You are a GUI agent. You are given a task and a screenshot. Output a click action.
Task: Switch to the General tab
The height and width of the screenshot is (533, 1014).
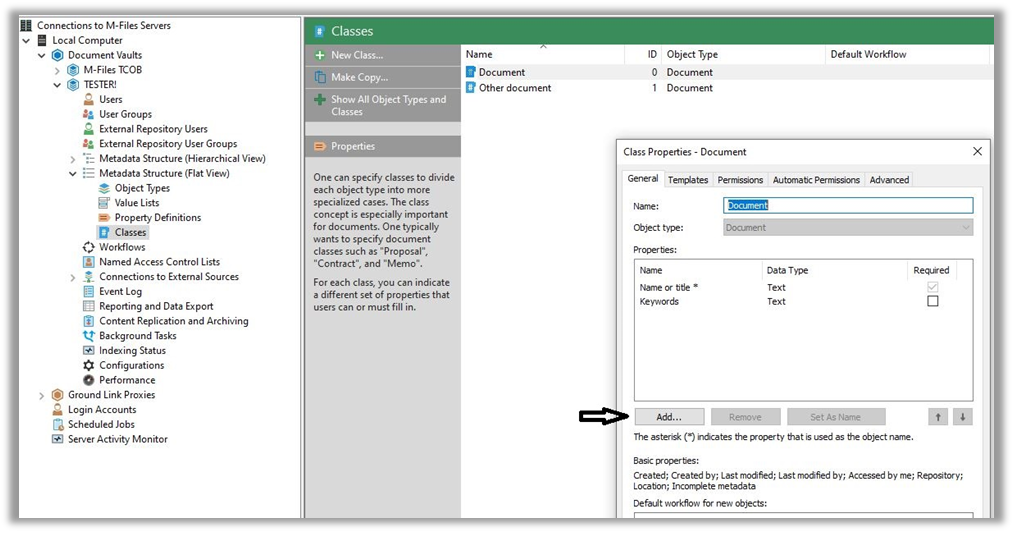[643, 179]
